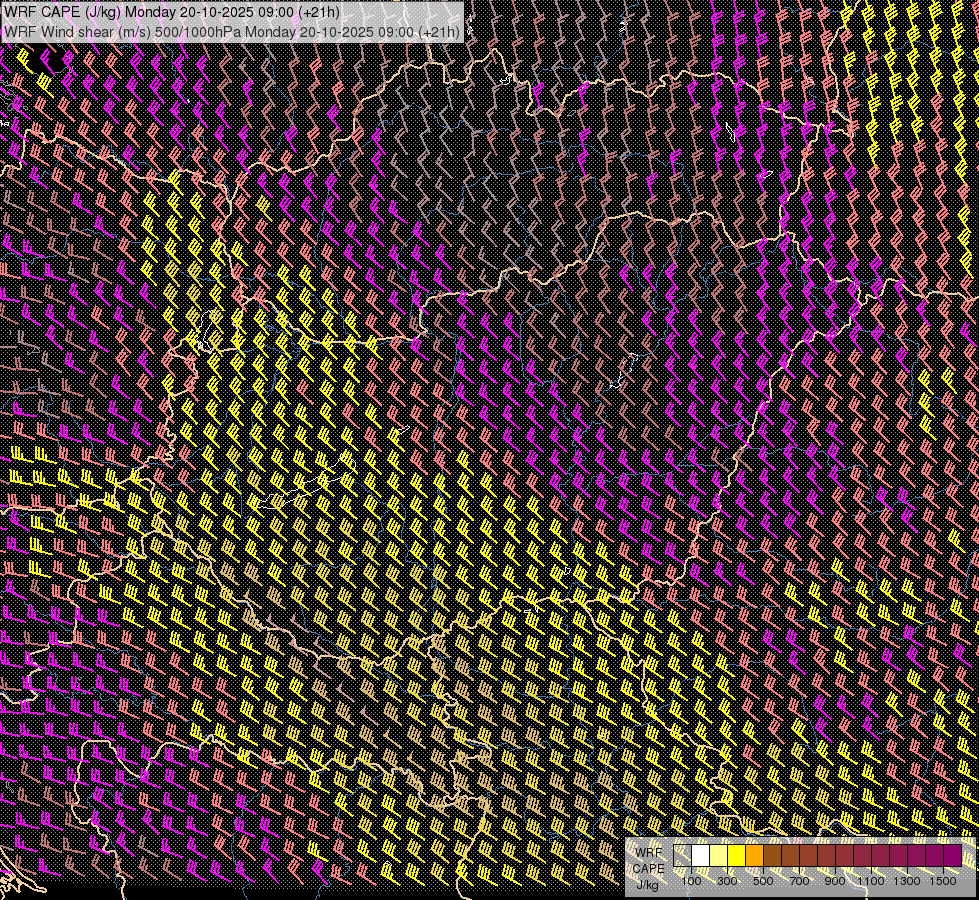Screen dimensions: 979x900
Task: Select the pale yellow legend color box
Action: [x=718, y=856]
